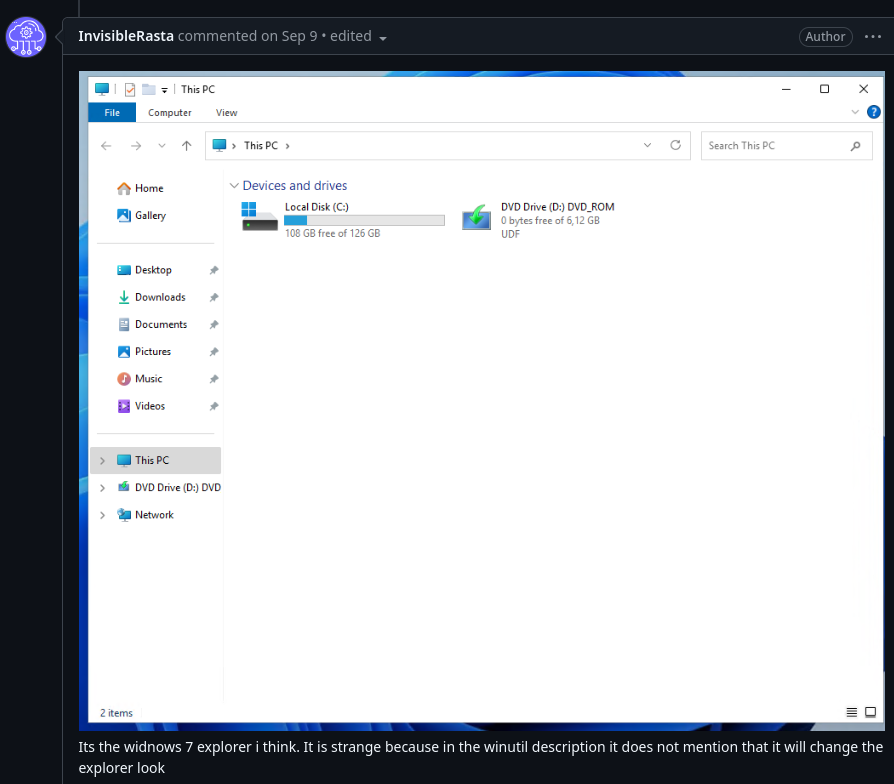Screen dimensions: 894x784
Task: Click the search magnifier icon
Action: coord(855,145)
